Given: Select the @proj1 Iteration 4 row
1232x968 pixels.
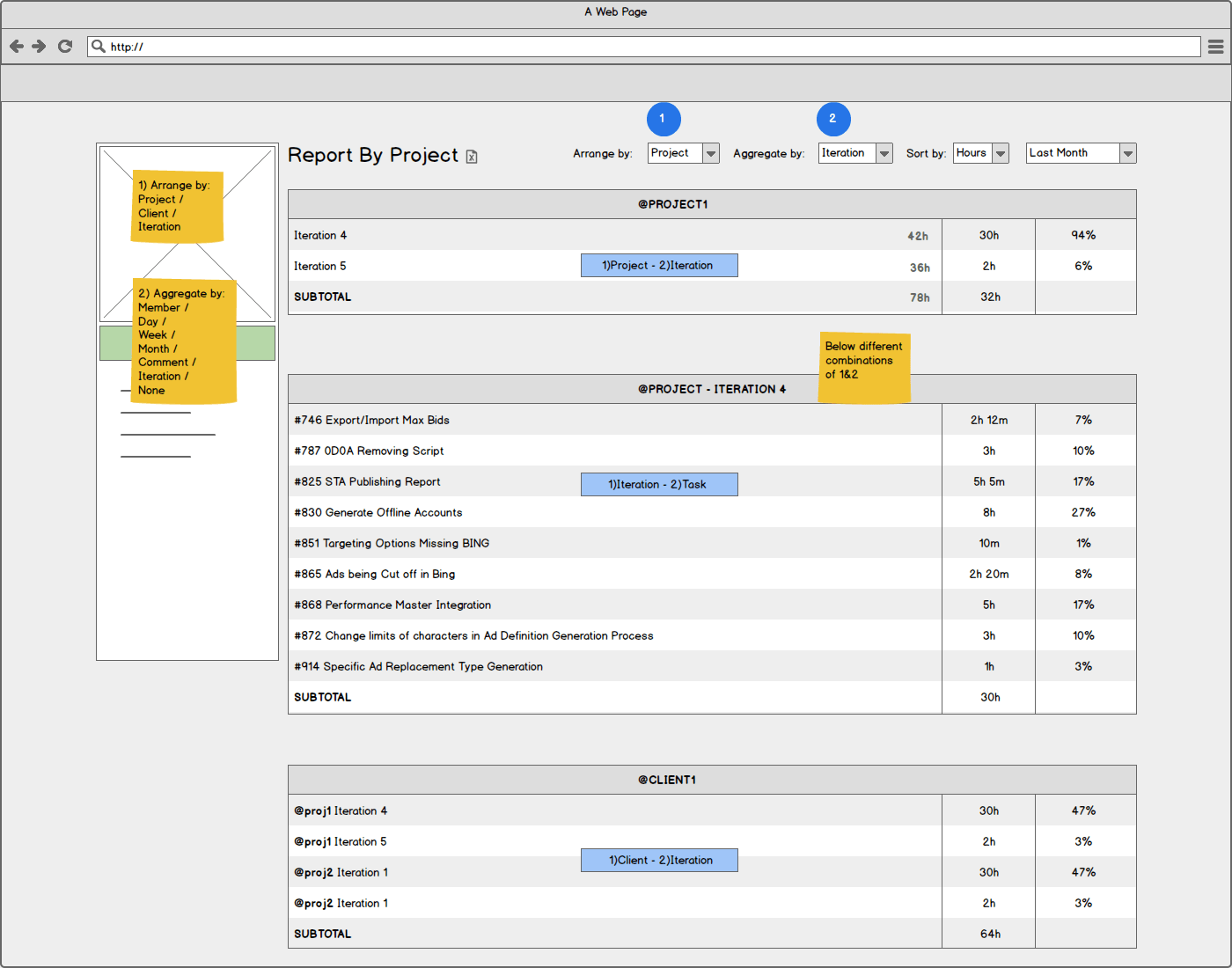Looking at the screenshot, I should point(712,810).
